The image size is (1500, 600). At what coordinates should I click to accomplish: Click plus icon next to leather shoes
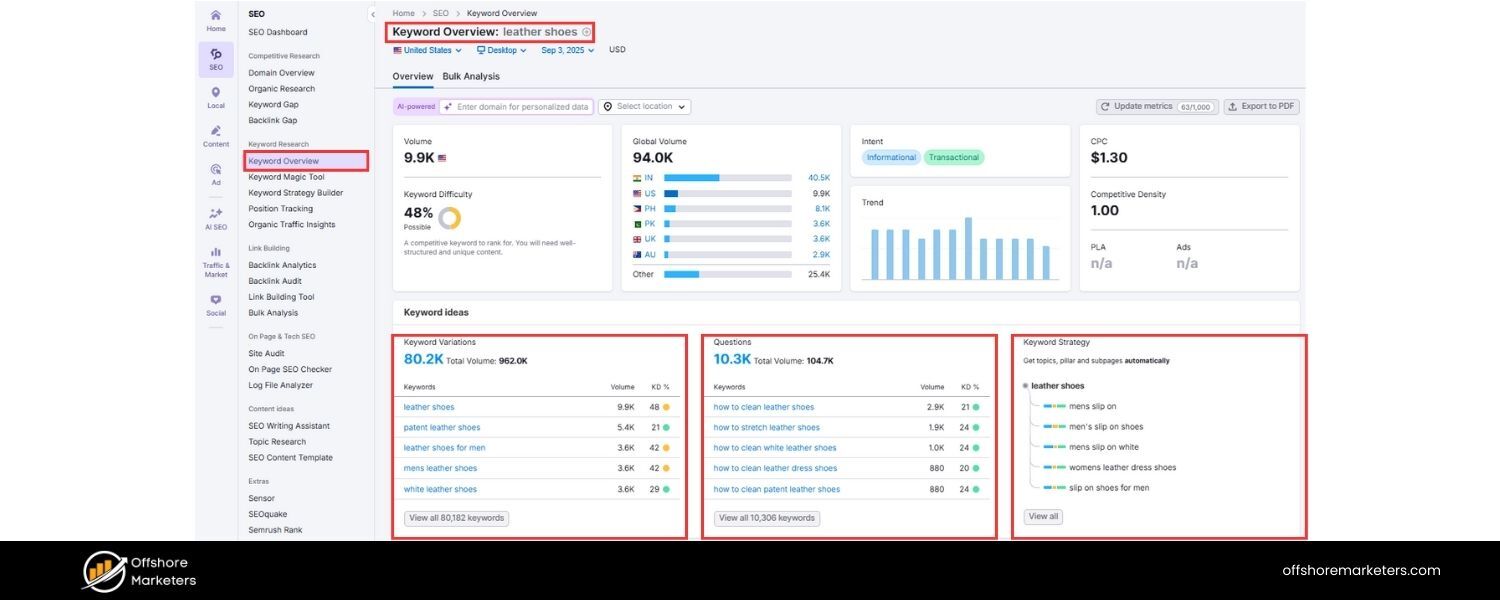coord(587,32)
